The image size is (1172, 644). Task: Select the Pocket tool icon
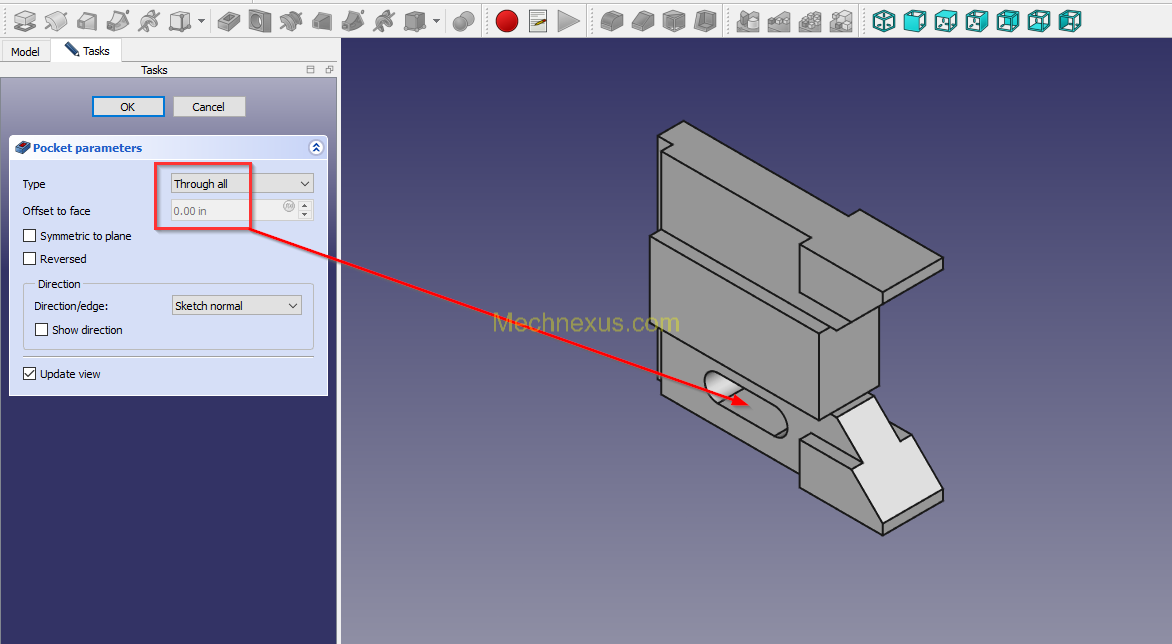pos(229,21)
